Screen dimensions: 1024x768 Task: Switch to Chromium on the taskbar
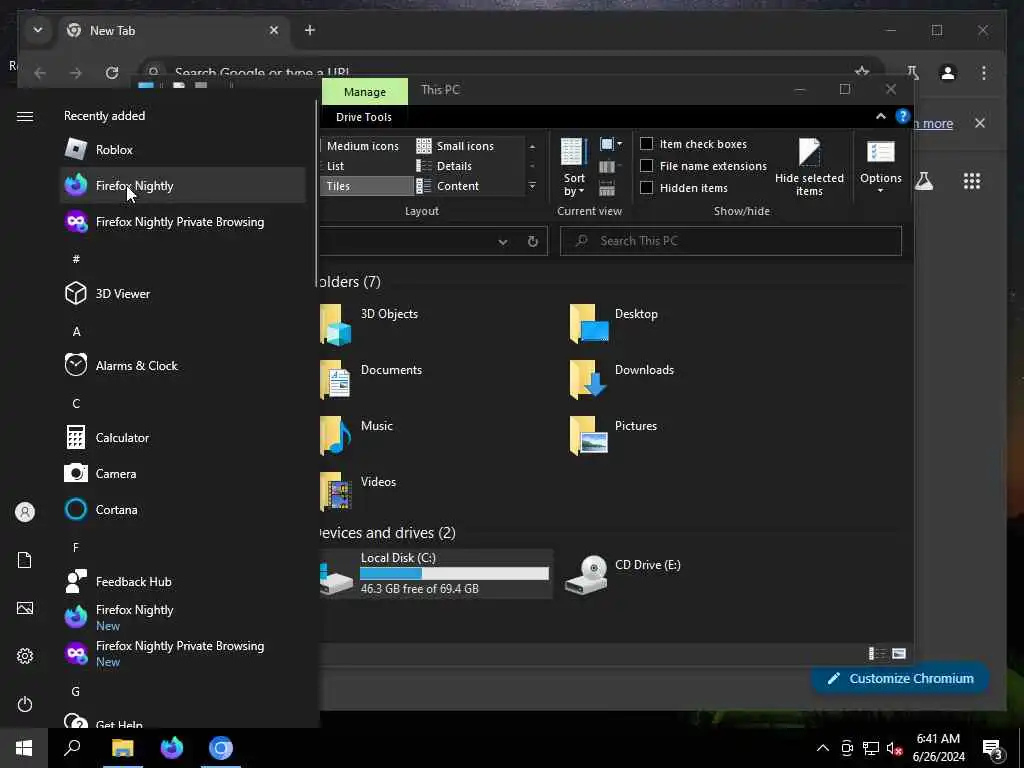click(221, 748)
